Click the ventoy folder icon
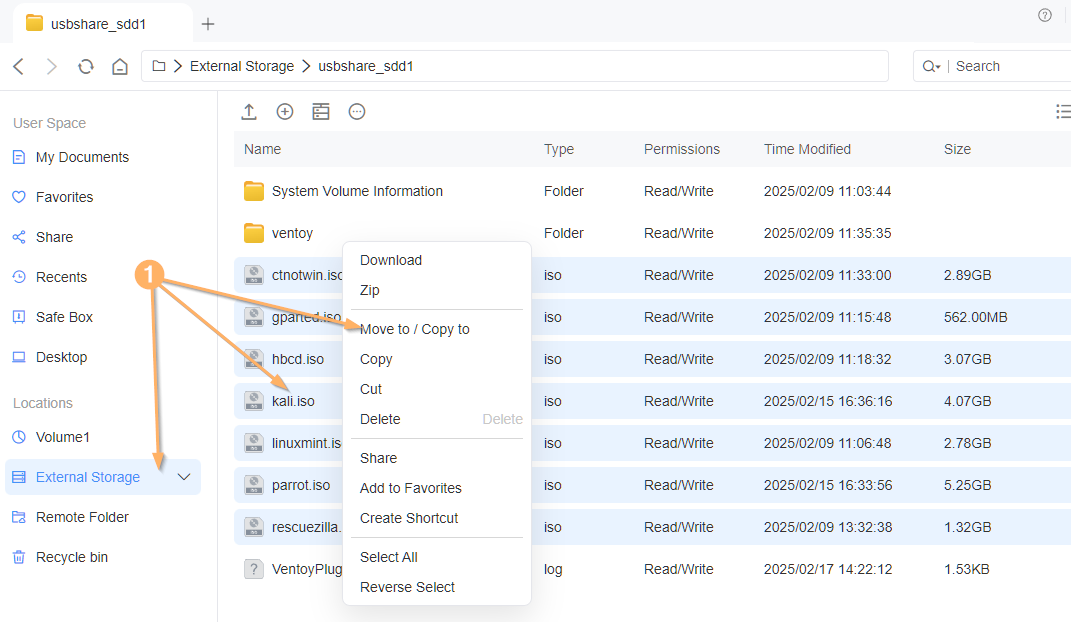 (254, 233)
